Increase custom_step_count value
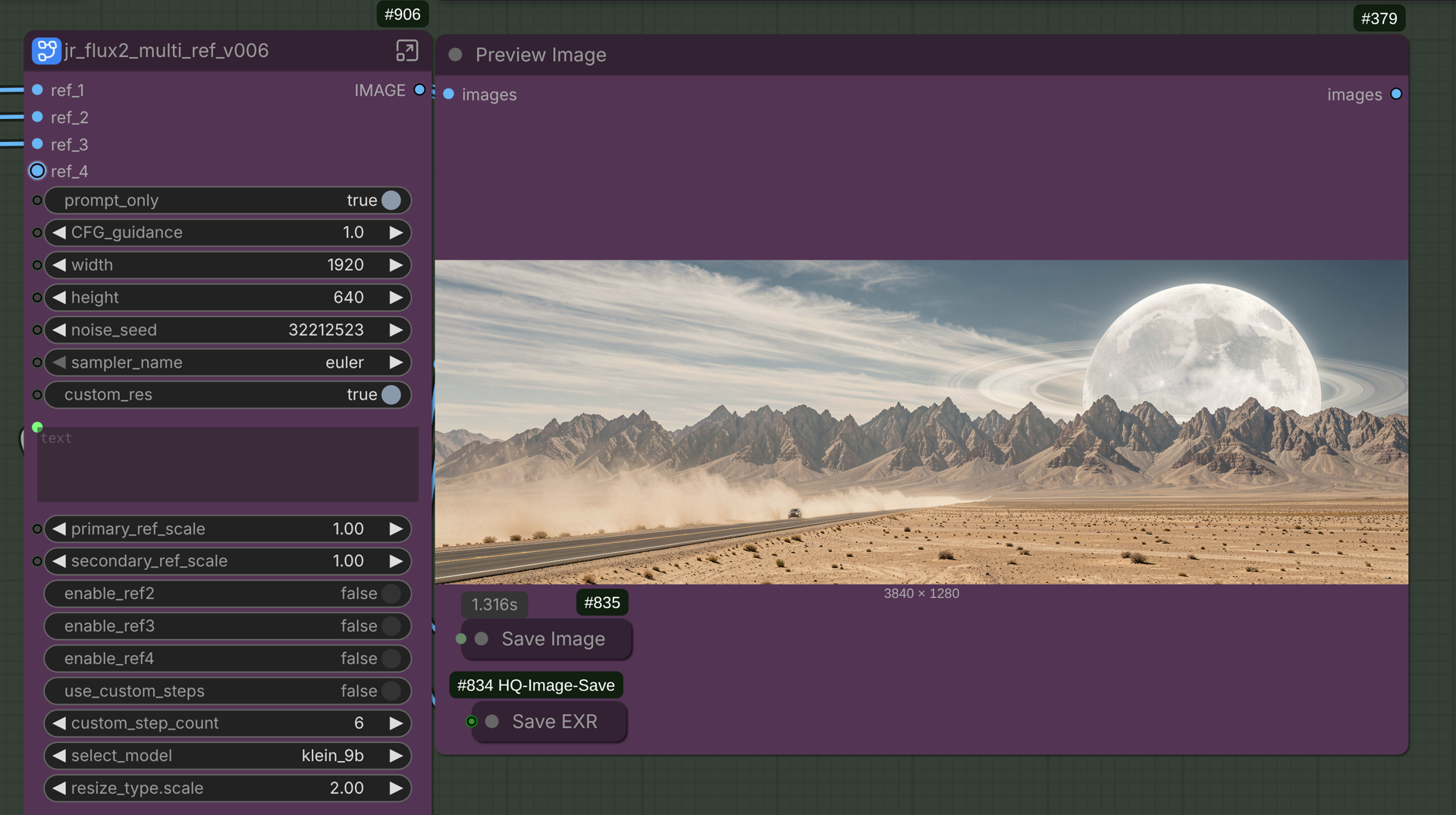Screen dimensions: 1456x815 coord(396,723)
